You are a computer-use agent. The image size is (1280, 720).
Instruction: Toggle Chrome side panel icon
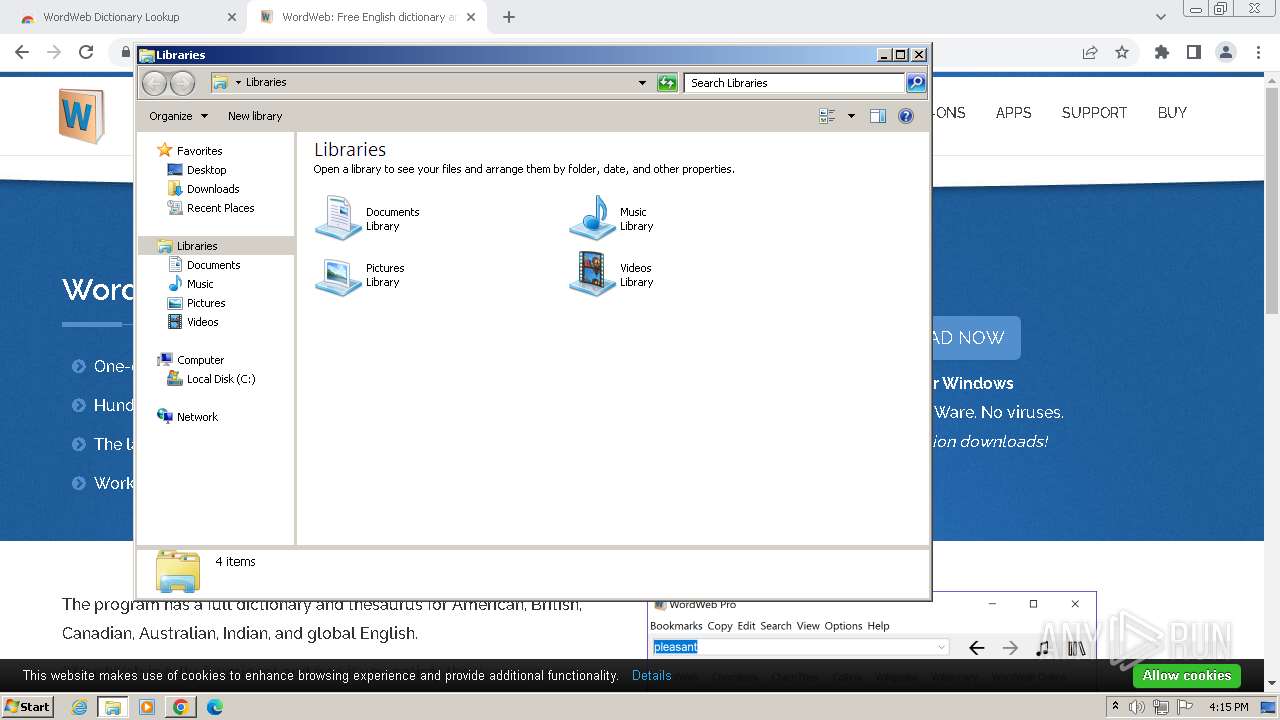pos(1193,52)
